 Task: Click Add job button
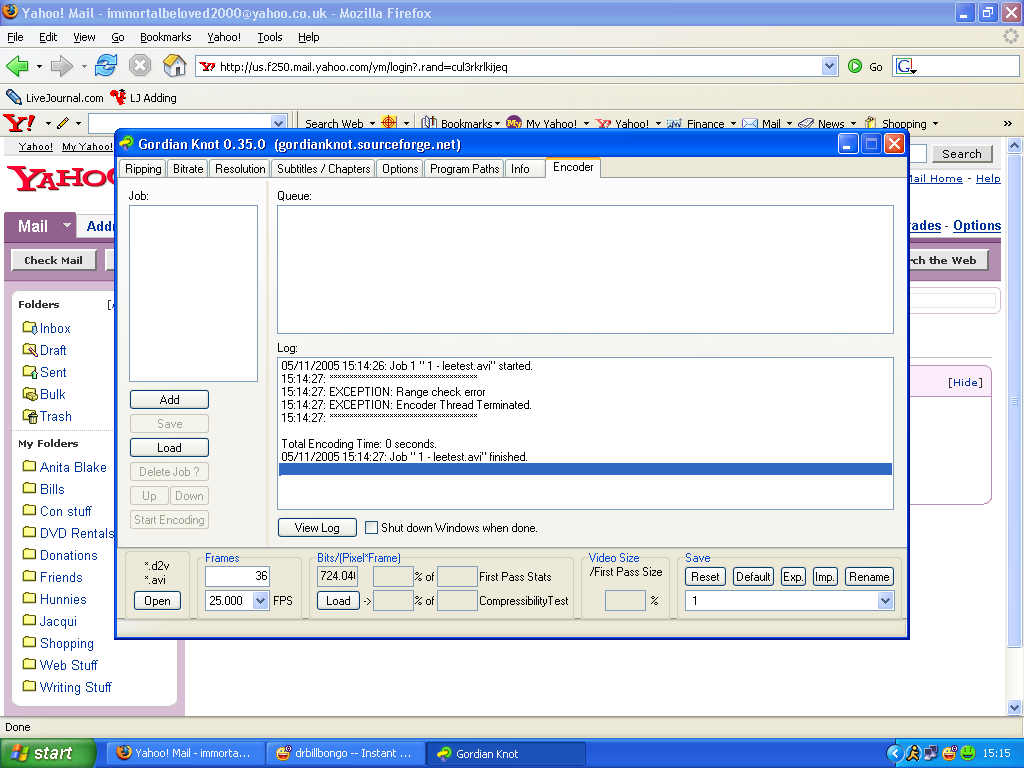(169, 400)
